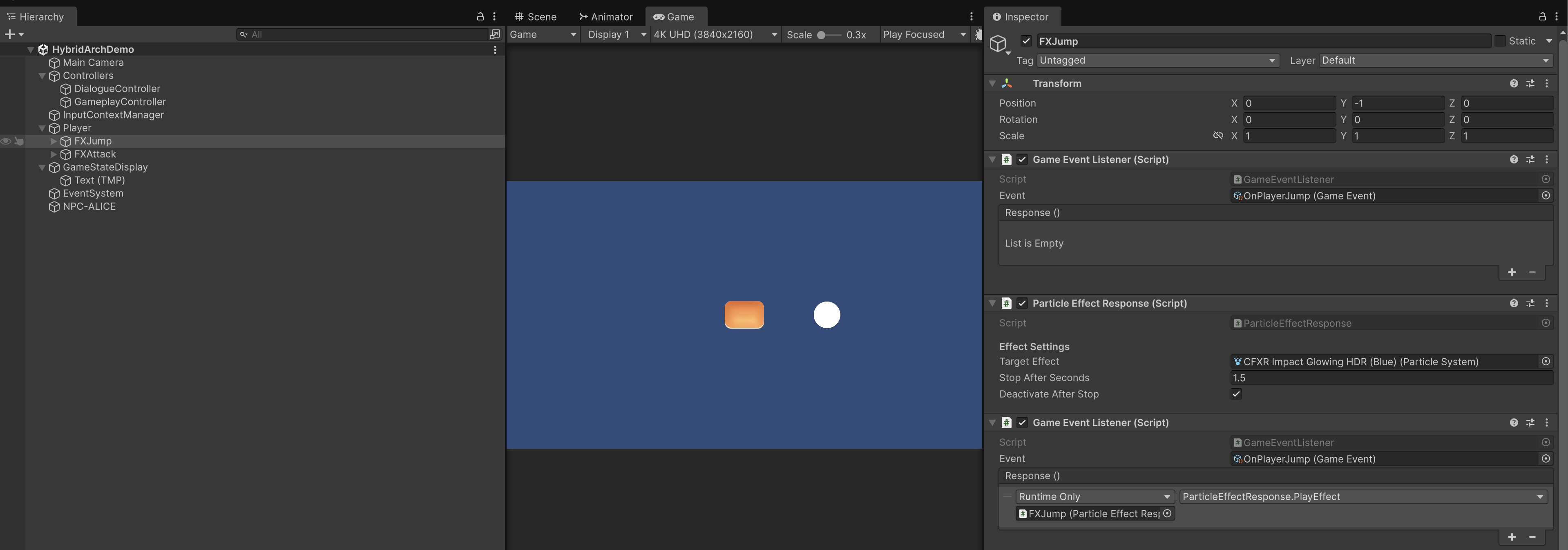
Task: Lock the Hierarchy panel with padlock icon
Action: click(x=480, y=16)
